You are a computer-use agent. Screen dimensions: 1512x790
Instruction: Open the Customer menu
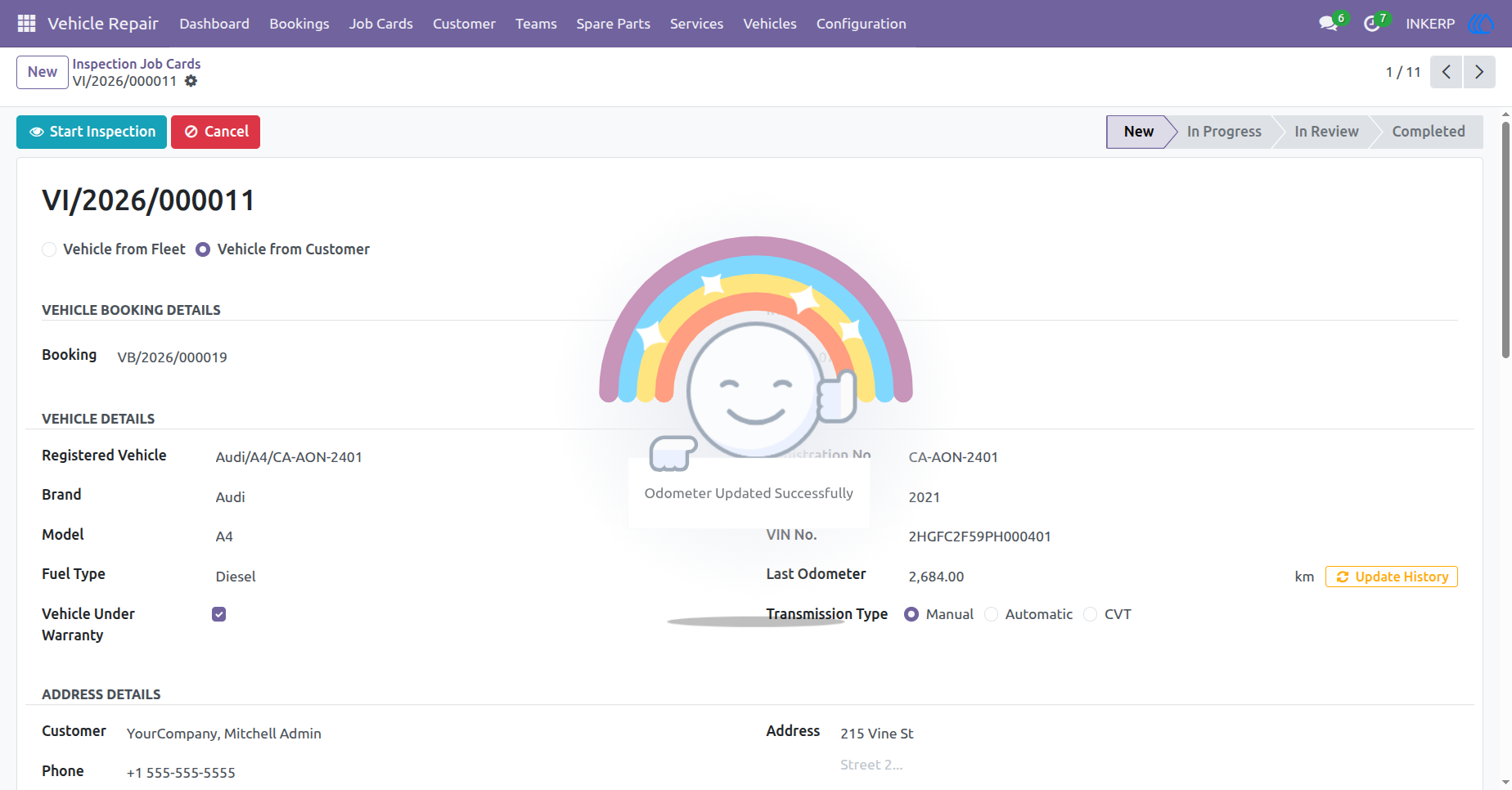(464, 24)
